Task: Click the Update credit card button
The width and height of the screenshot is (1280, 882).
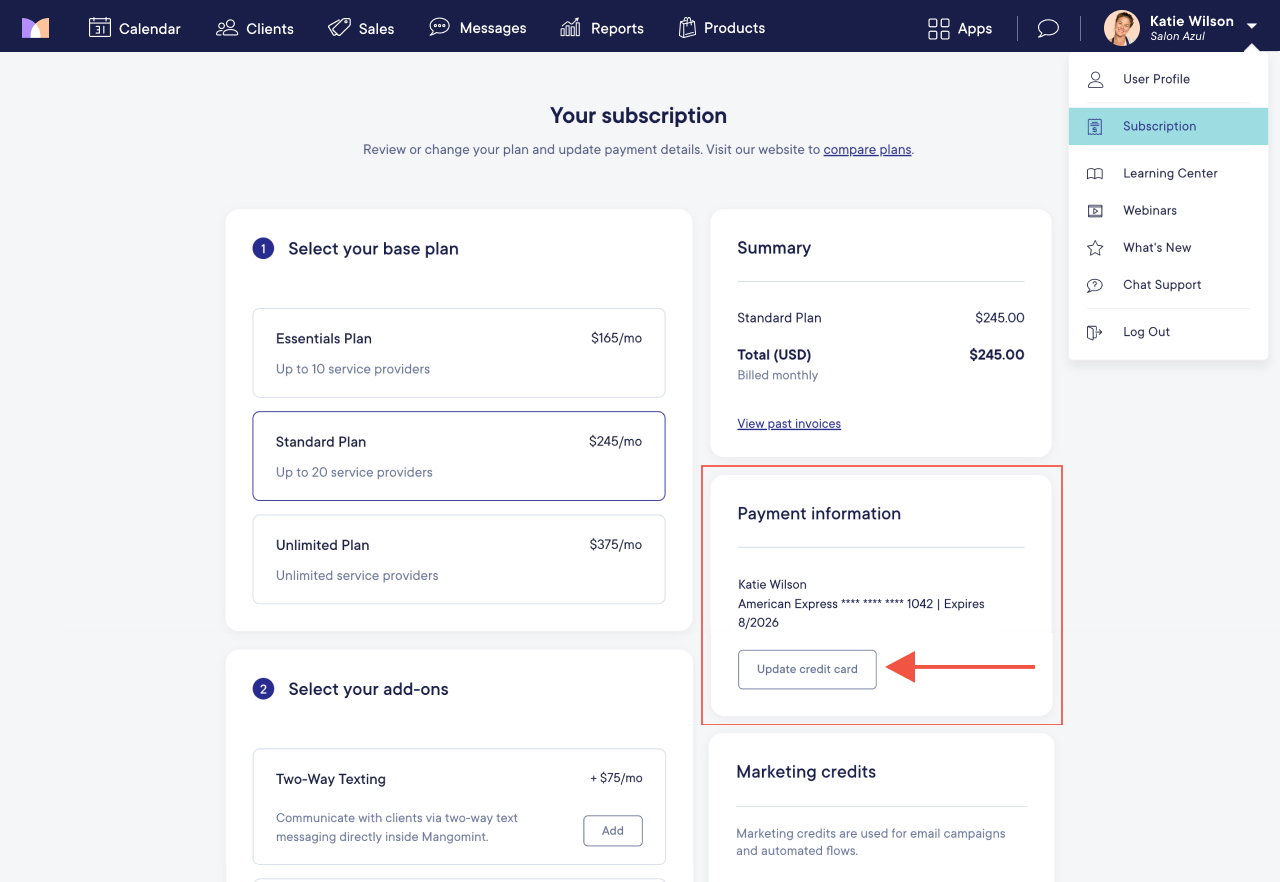Action: pyautogui.click(x=807, y=669)
